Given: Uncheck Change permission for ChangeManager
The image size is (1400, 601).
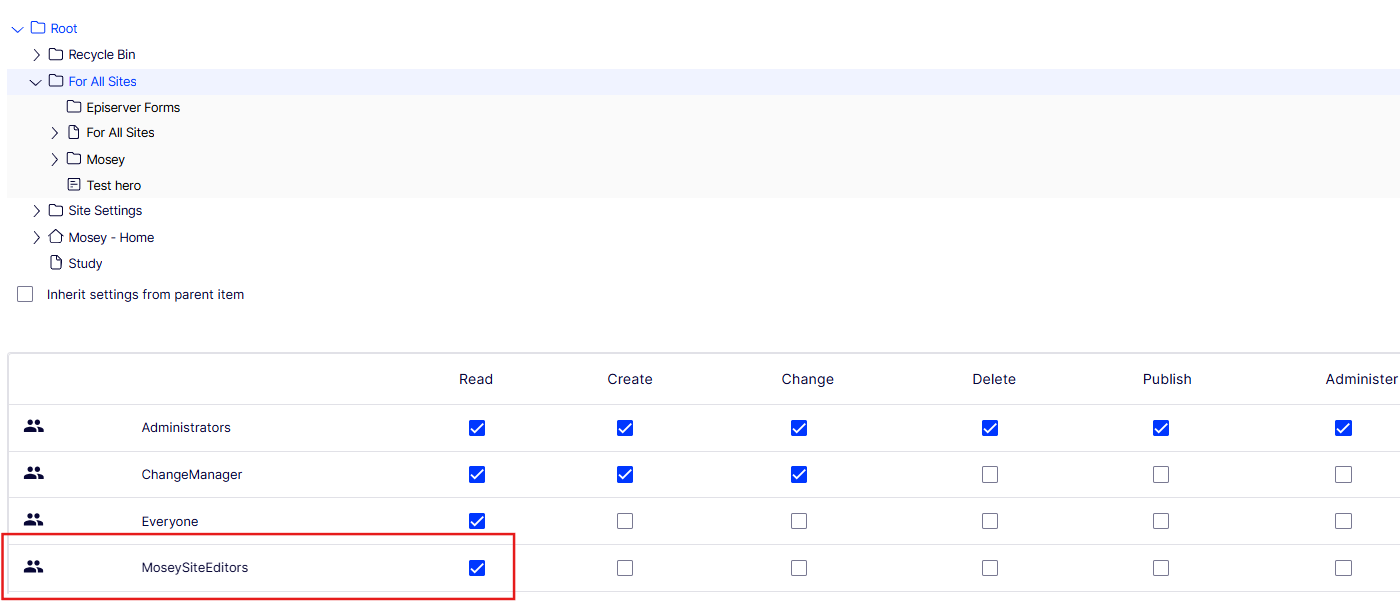Looking at the screenshot, I should (799, 475).
